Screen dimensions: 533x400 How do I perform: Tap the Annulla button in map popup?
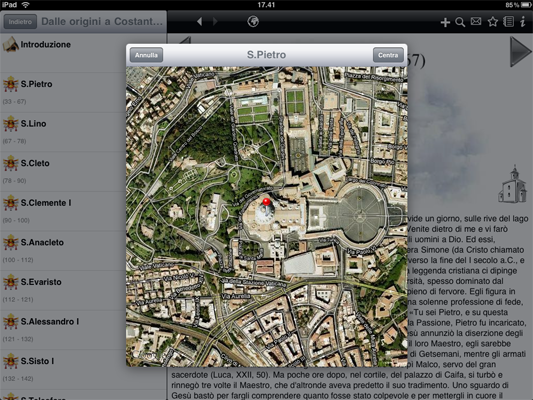tap(146, 55)
